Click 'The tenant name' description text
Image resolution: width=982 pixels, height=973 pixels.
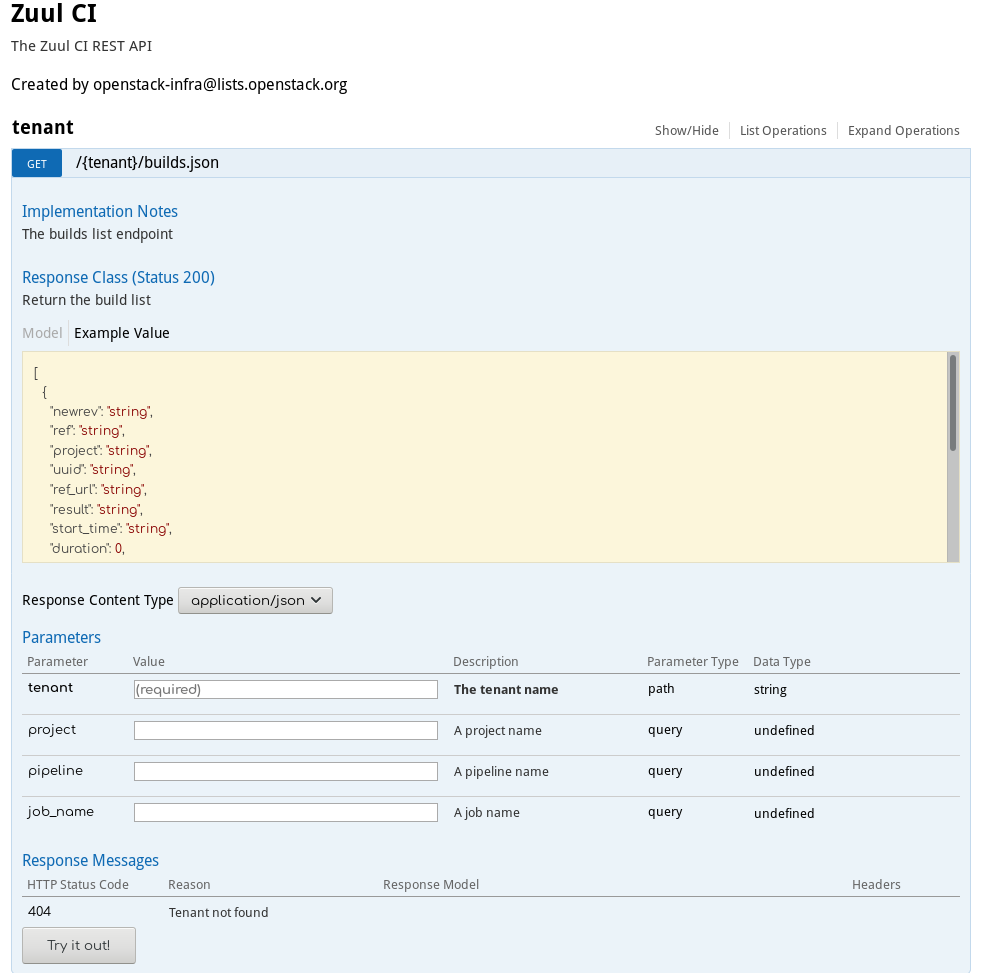click(506, 689)
